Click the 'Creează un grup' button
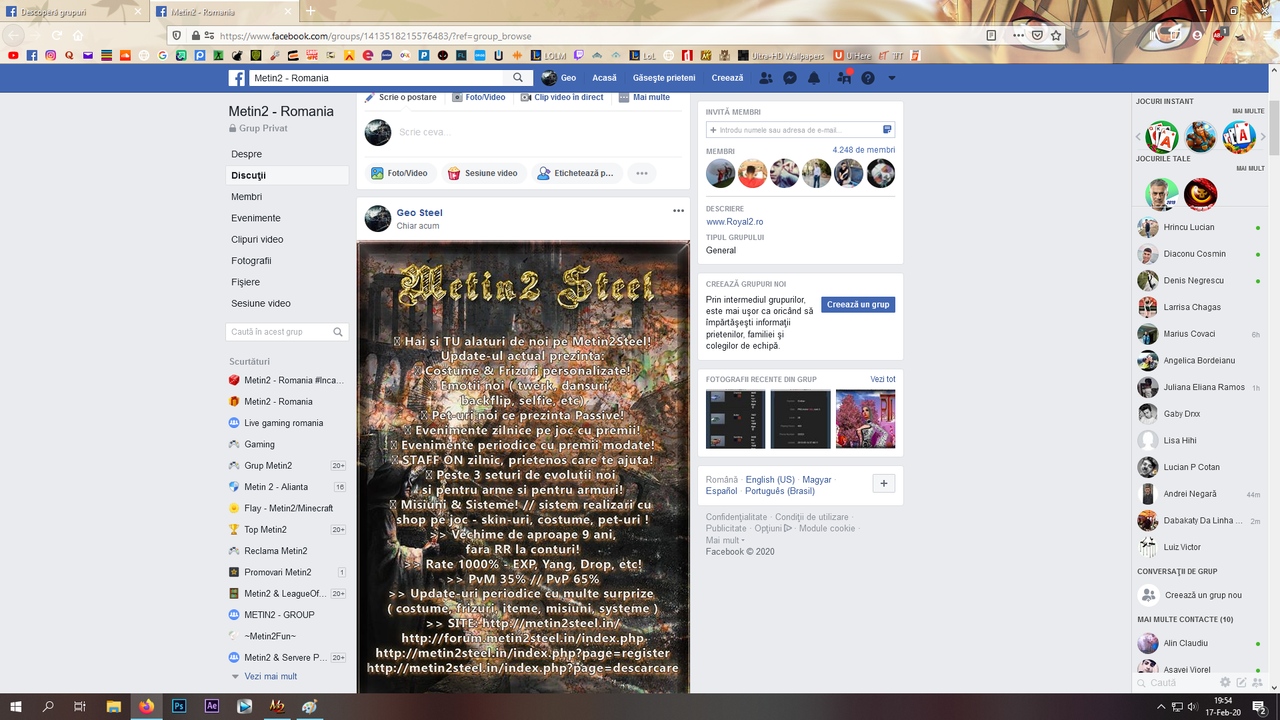Image resolution: width=1280 pixels, height=720 pixels. pos(858,305)
